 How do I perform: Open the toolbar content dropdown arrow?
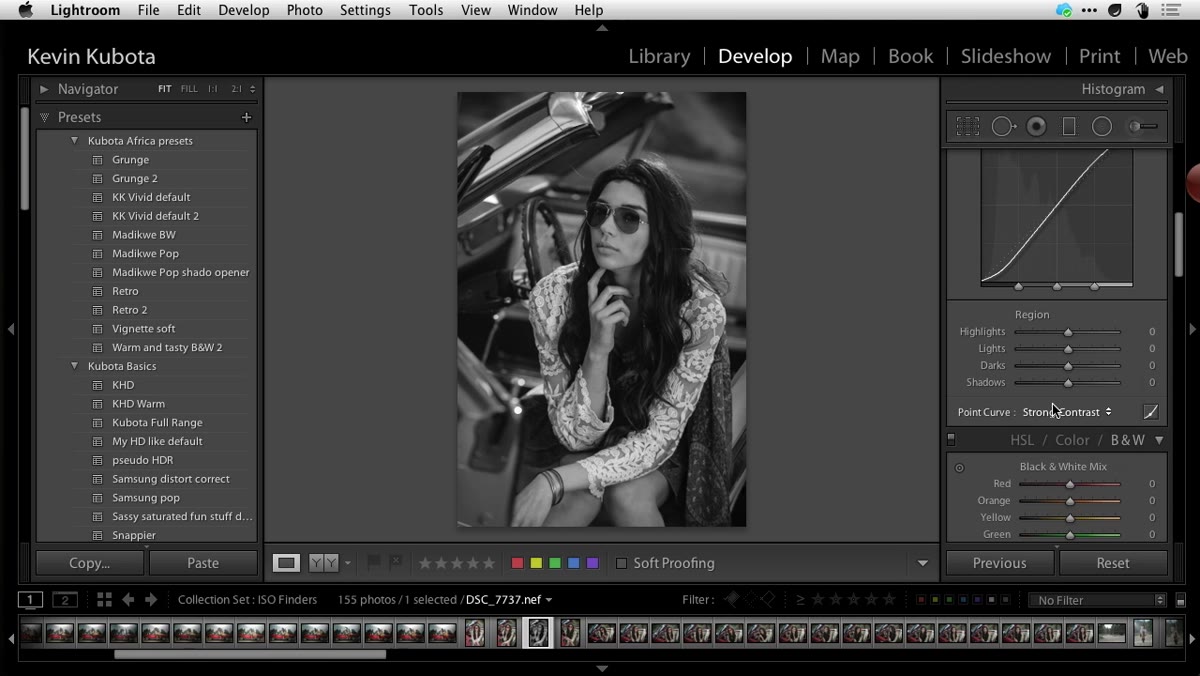click(923, 563)
